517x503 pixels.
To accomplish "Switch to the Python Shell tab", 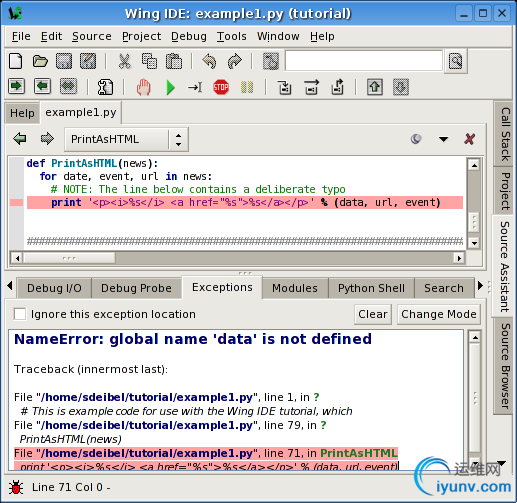I will (x=371, y=288).
